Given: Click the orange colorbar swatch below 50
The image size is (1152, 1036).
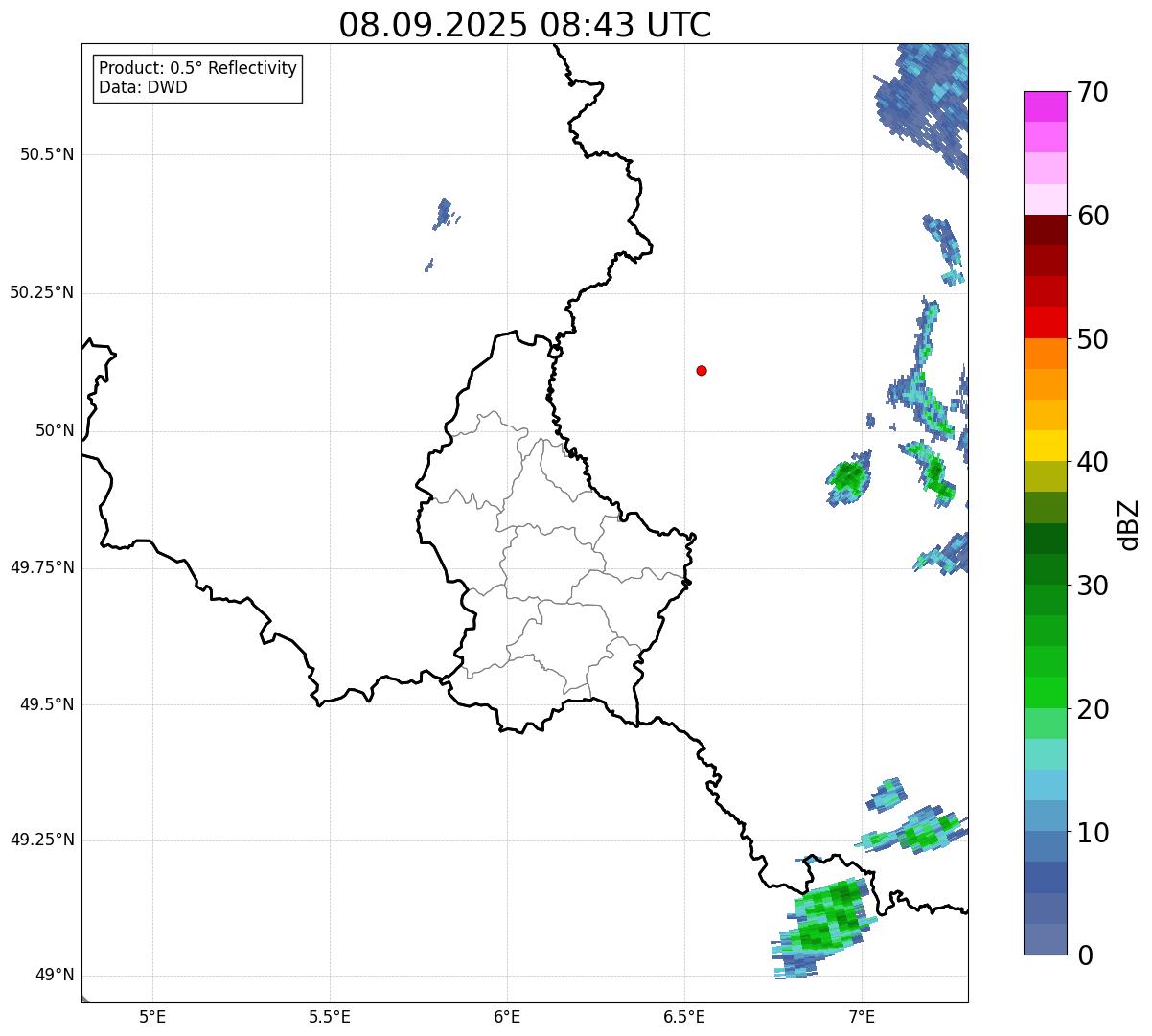Looking at the screenshot, I should coord(1045,354).
